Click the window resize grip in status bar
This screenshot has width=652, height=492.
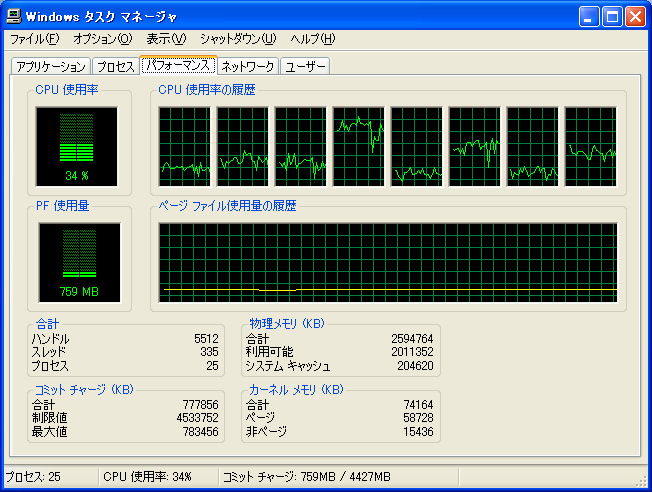tap(642, 481)
